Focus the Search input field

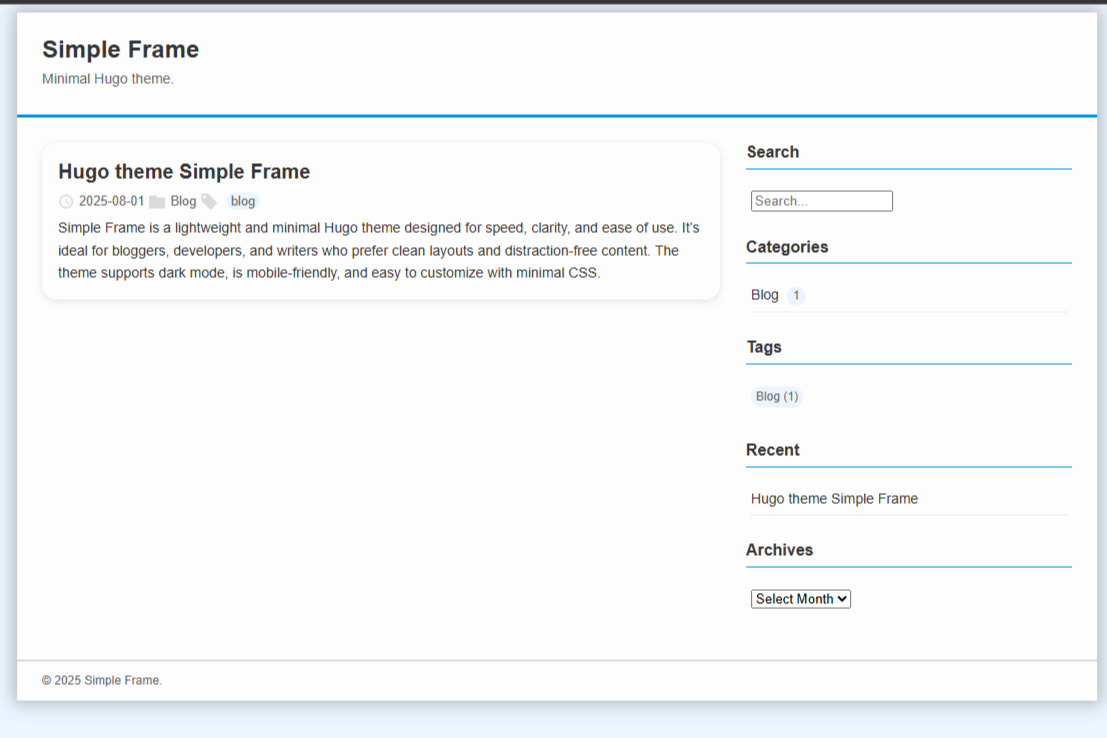click(x=821, y=201)
